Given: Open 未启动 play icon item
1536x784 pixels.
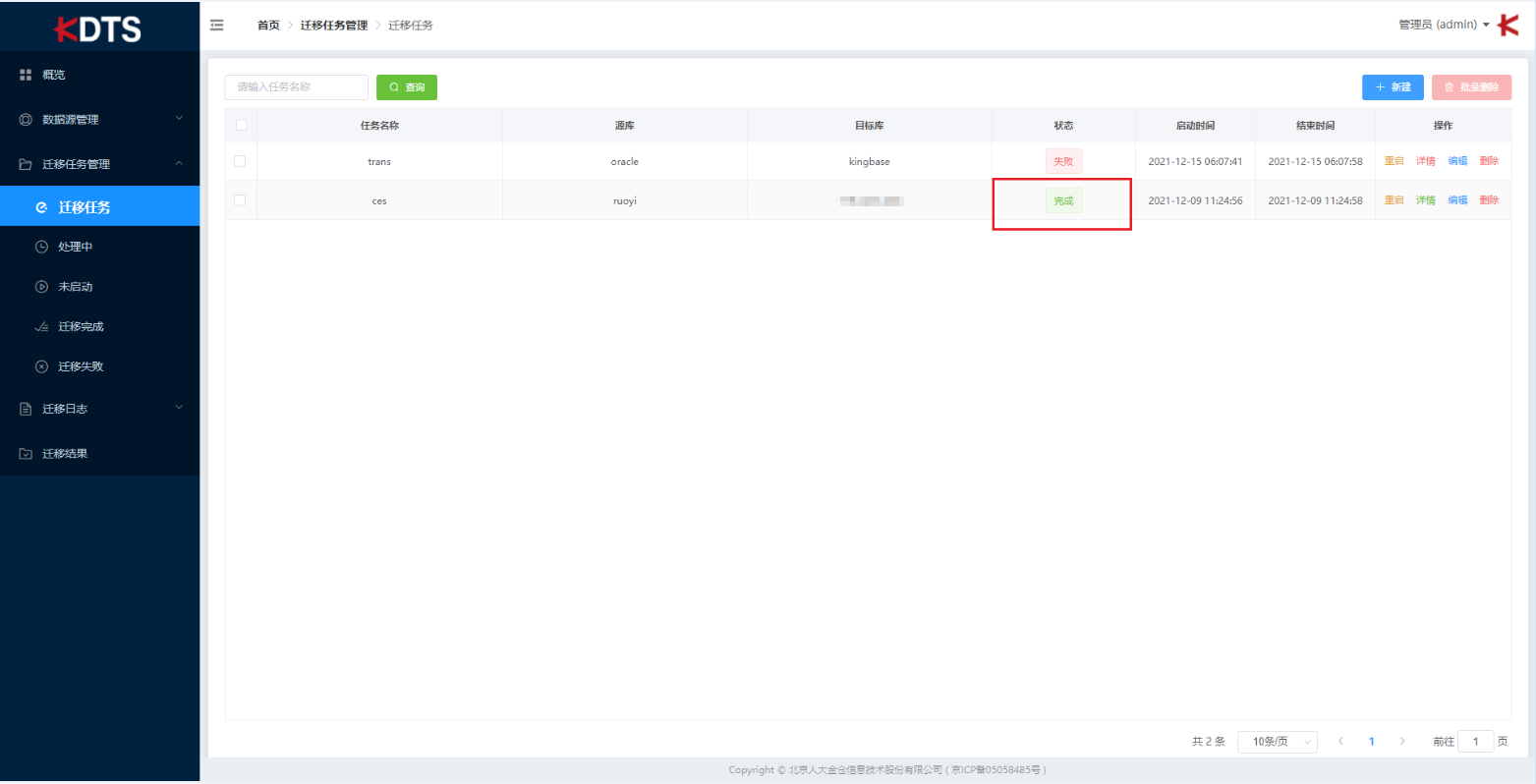Looking at the screenshot, I should [x=41, y=287].
